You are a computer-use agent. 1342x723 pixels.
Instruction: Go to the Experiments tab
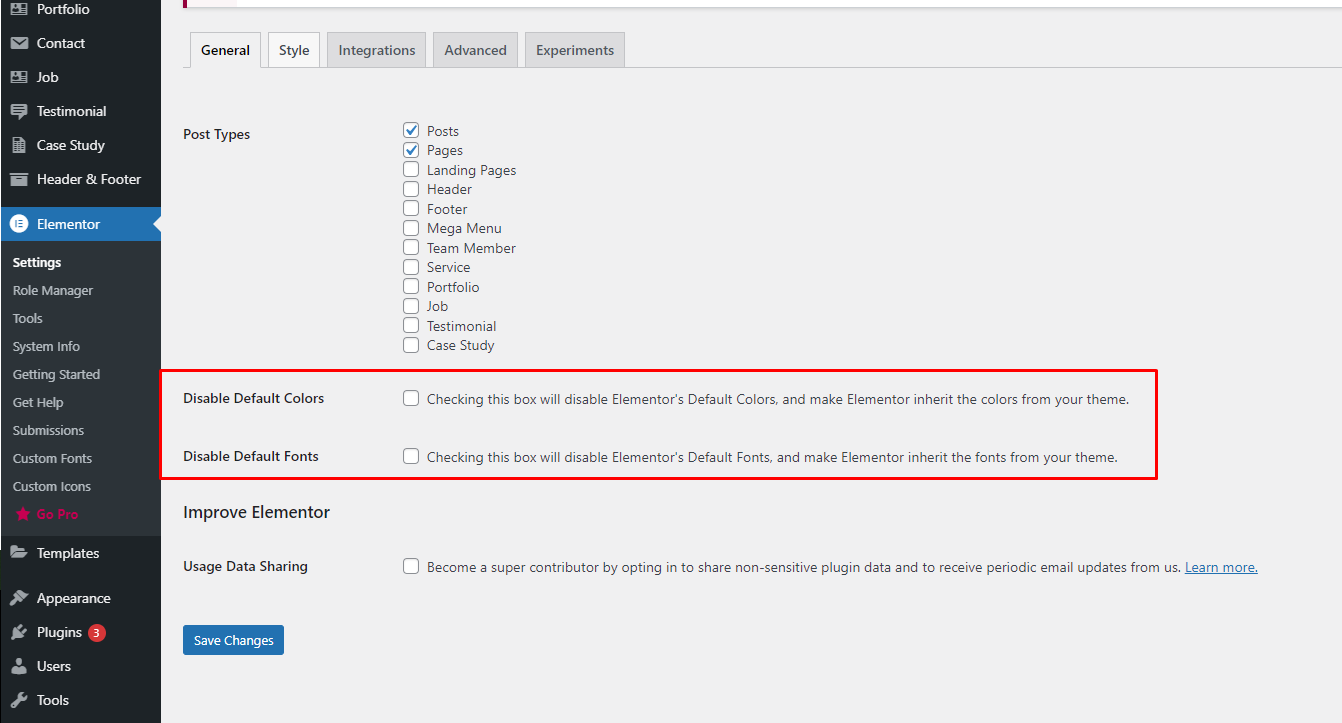[x=575, y=50]
